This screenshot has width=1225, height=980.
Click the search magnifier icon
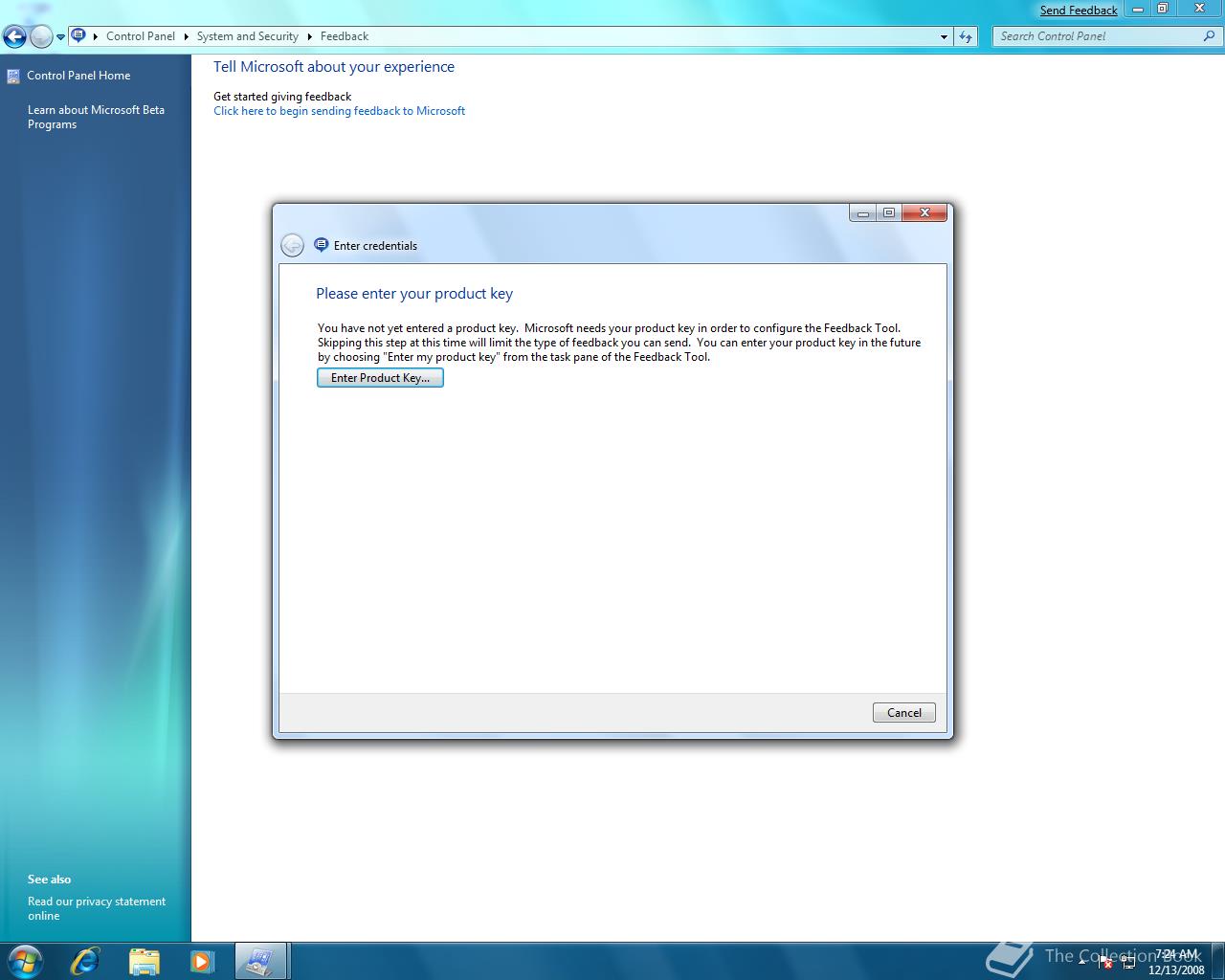click(1210, 36)
